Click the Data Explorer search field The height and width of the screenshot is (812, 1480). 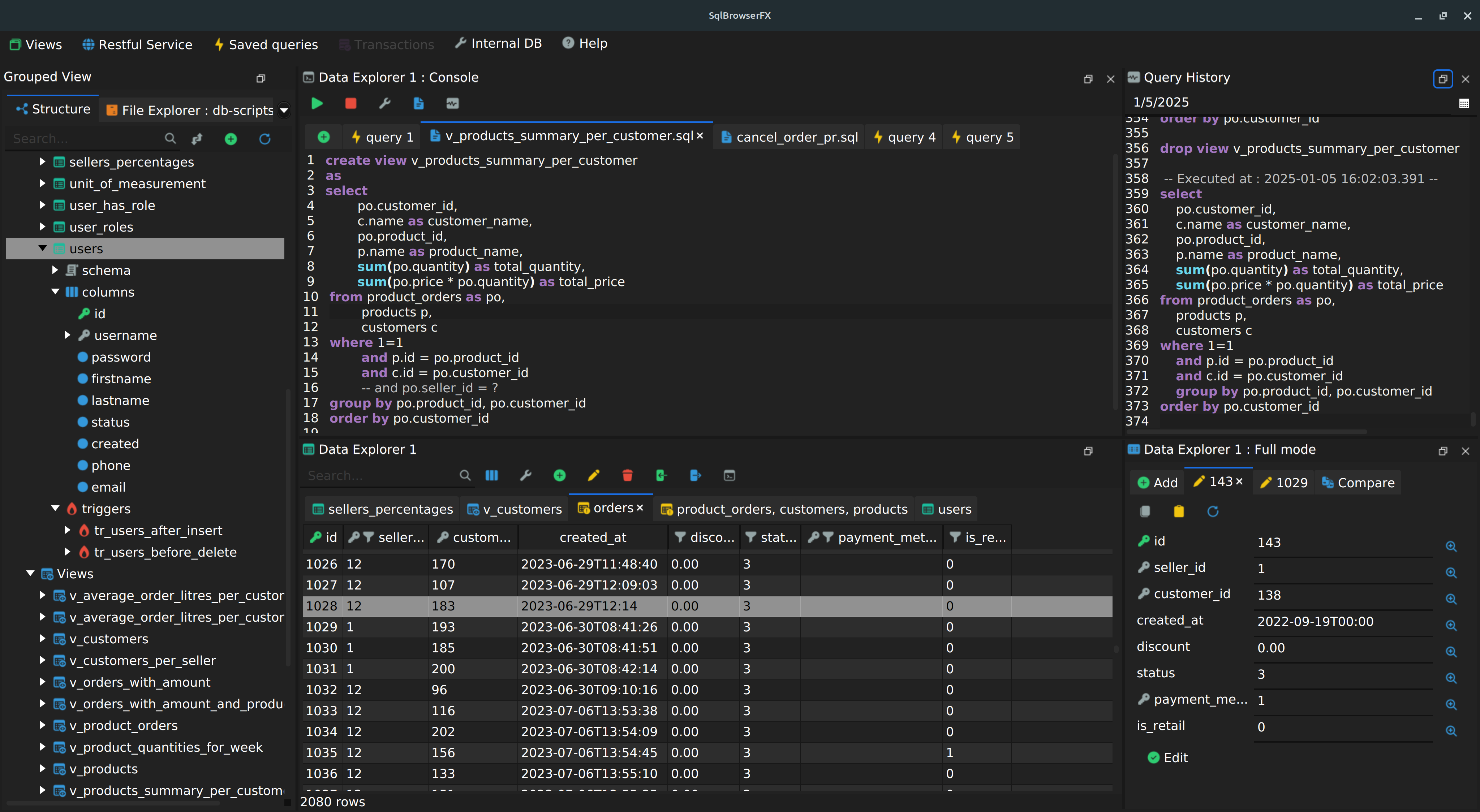click(379, 475)
